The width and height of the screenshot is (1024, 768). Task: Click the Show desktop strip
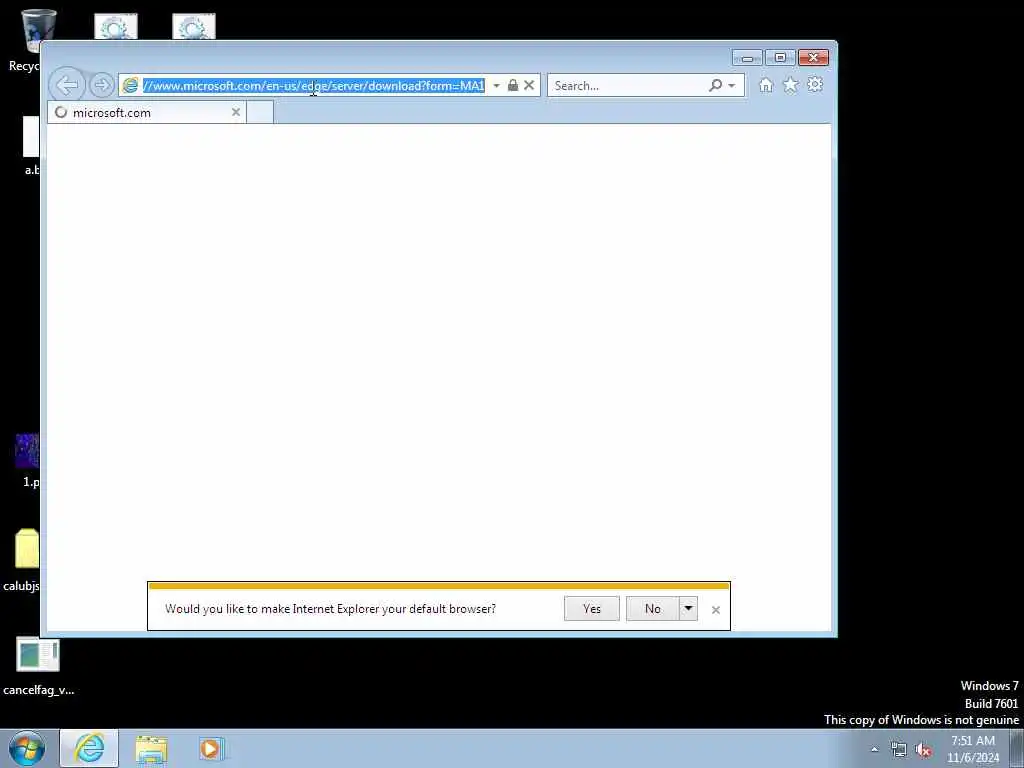point(1017,749)
